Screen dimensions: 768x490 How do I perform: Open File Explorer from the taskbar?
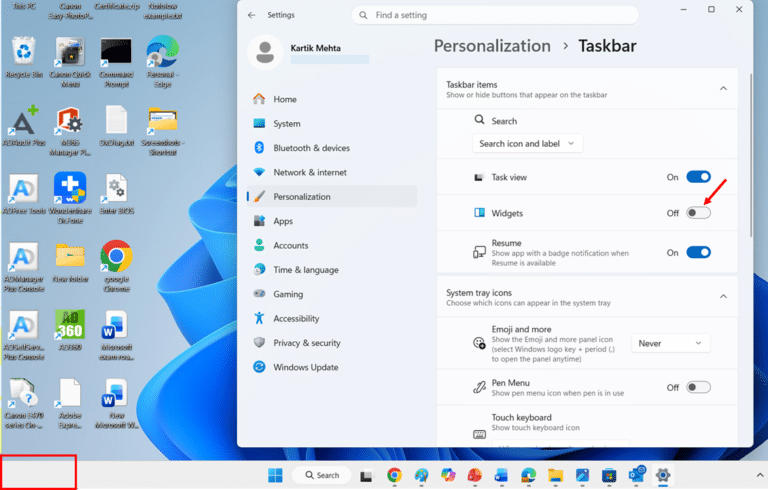(555, 475)
